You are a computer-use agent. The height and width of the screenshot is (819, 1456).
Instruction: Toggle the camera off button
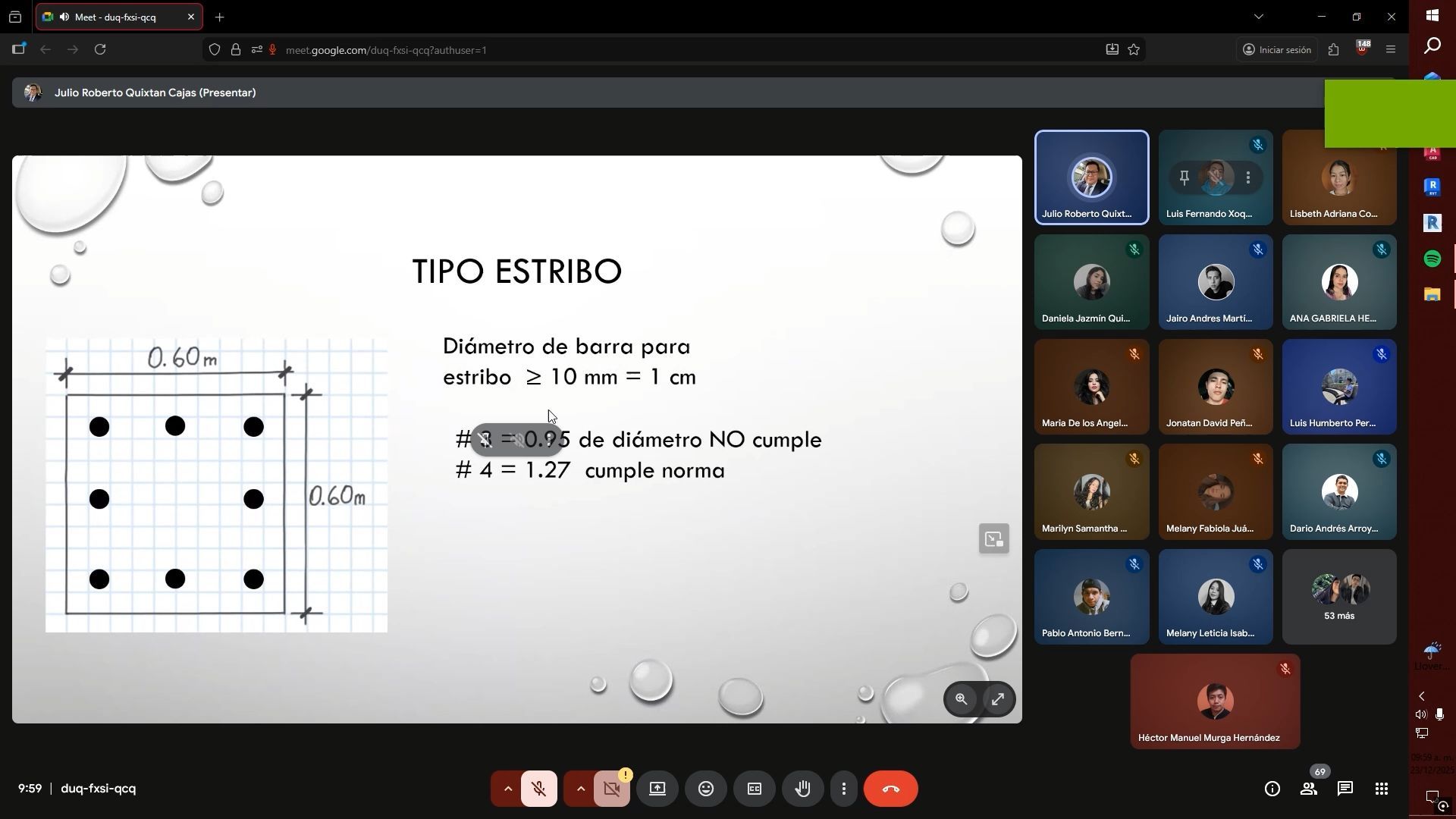pos(612,789)
